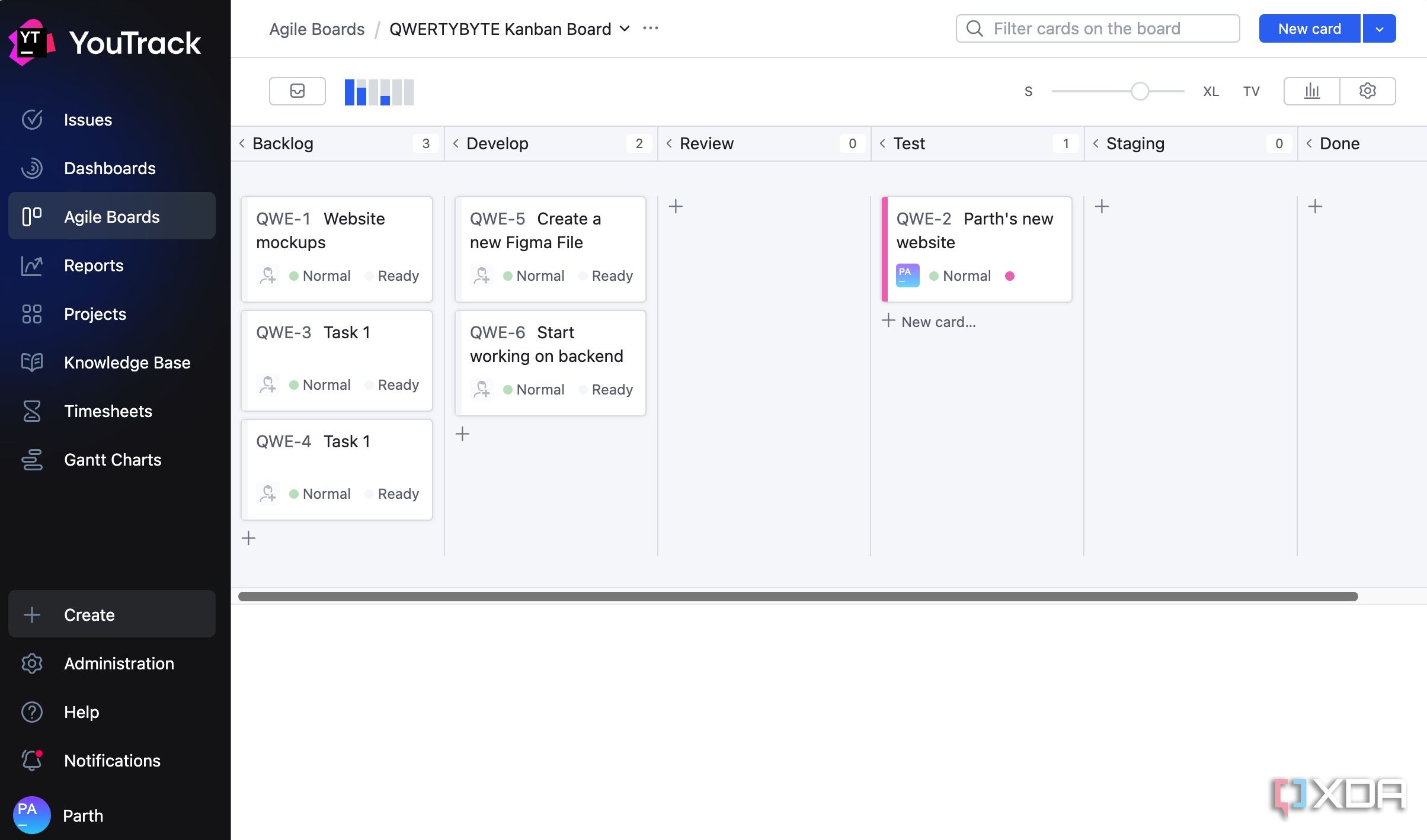Open the backlog panel icon button
The width and height of the screenshot is (1427, 840).
pyautogui.click(x=297, y=91)
